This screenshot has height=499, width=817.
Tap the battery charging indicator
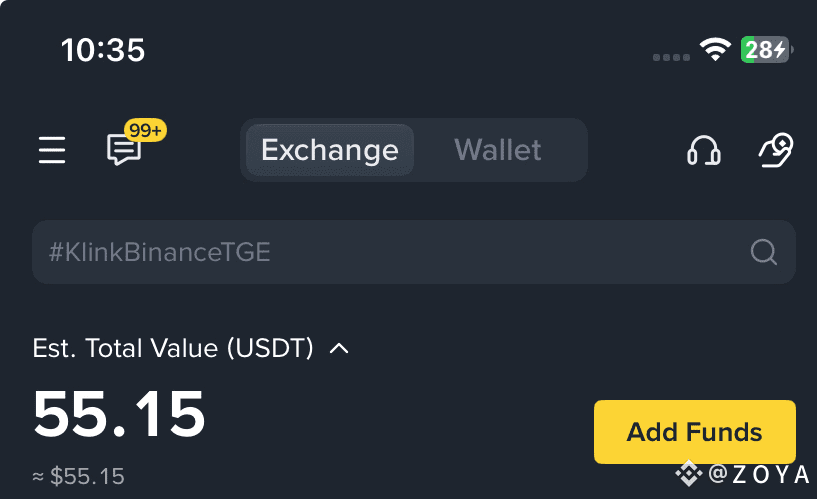[765, 49]
